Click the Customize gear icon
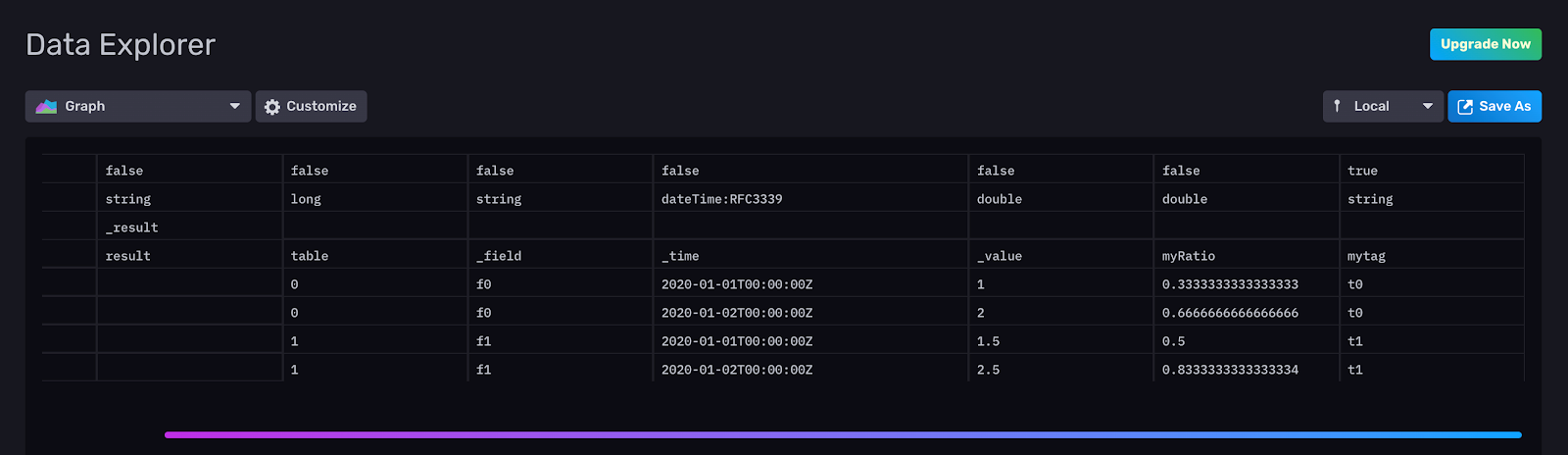1568x455 pixels. click(x=272, y=107)
